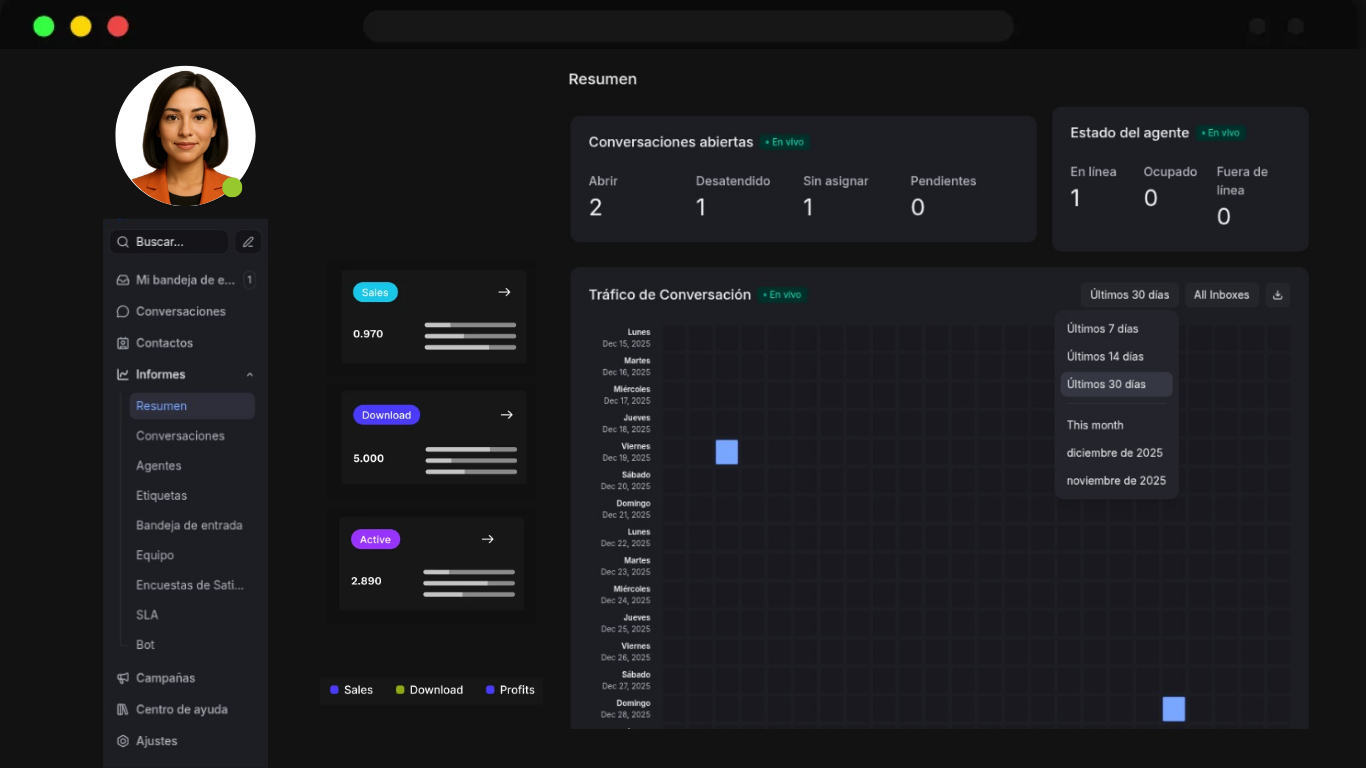Click the Contactos icon in sidebar

[123, 343]
